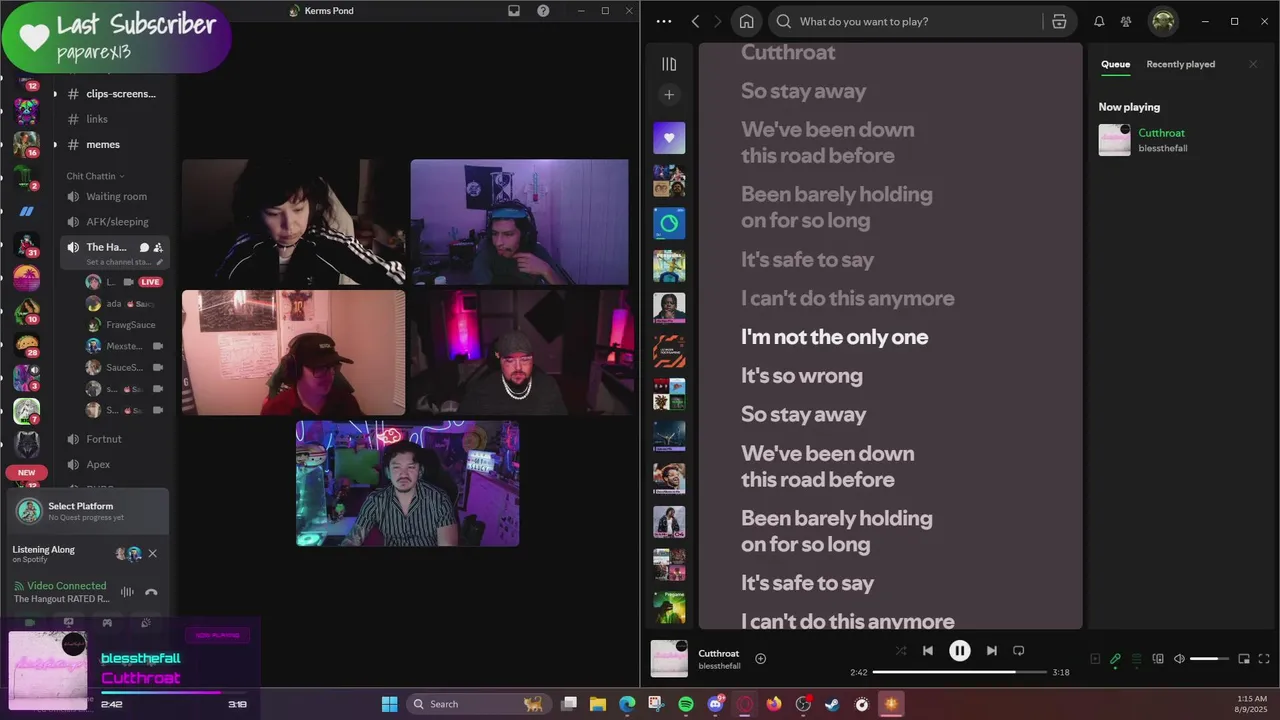Viewport: 1280px width, 720px height.
Task: Expand the clips-screens channel arrow
Action: tap(55, 94)
